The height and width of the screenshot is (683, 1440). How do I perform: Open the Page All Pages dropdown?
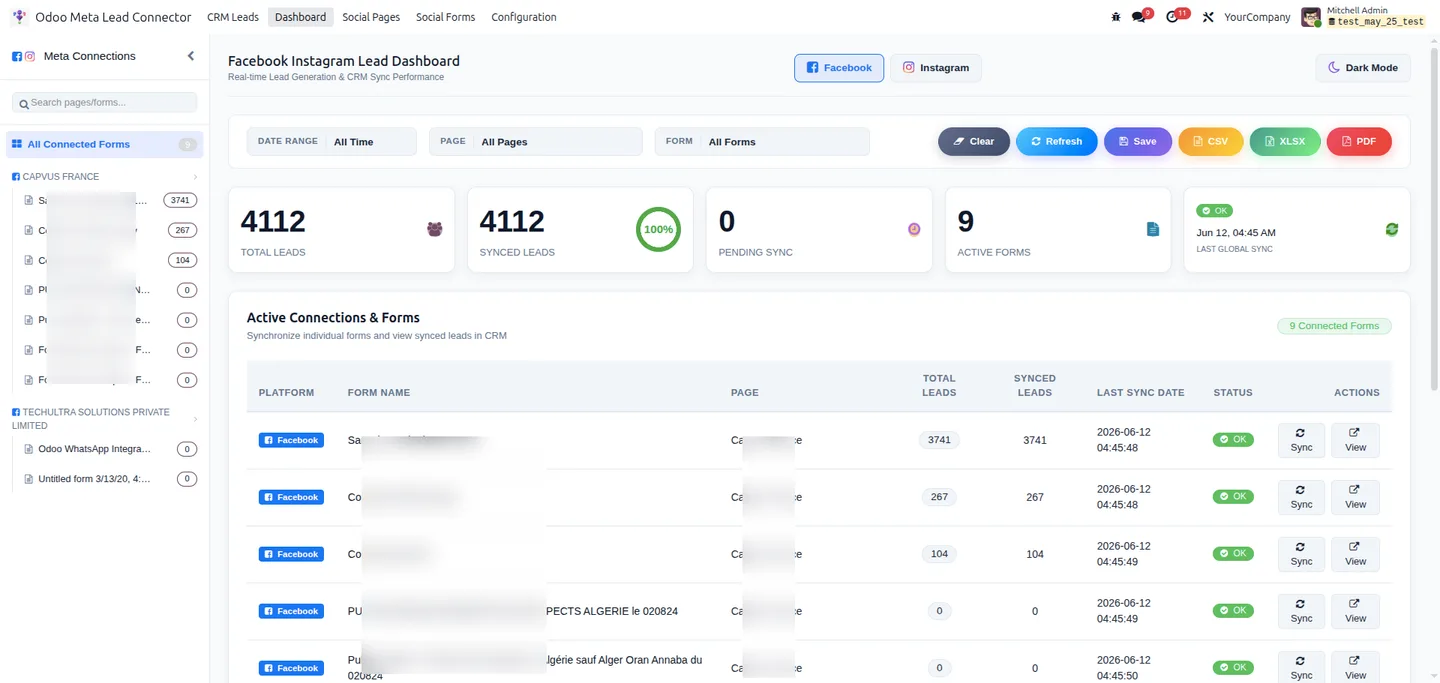pyautogui.click(x=536, y=142)
